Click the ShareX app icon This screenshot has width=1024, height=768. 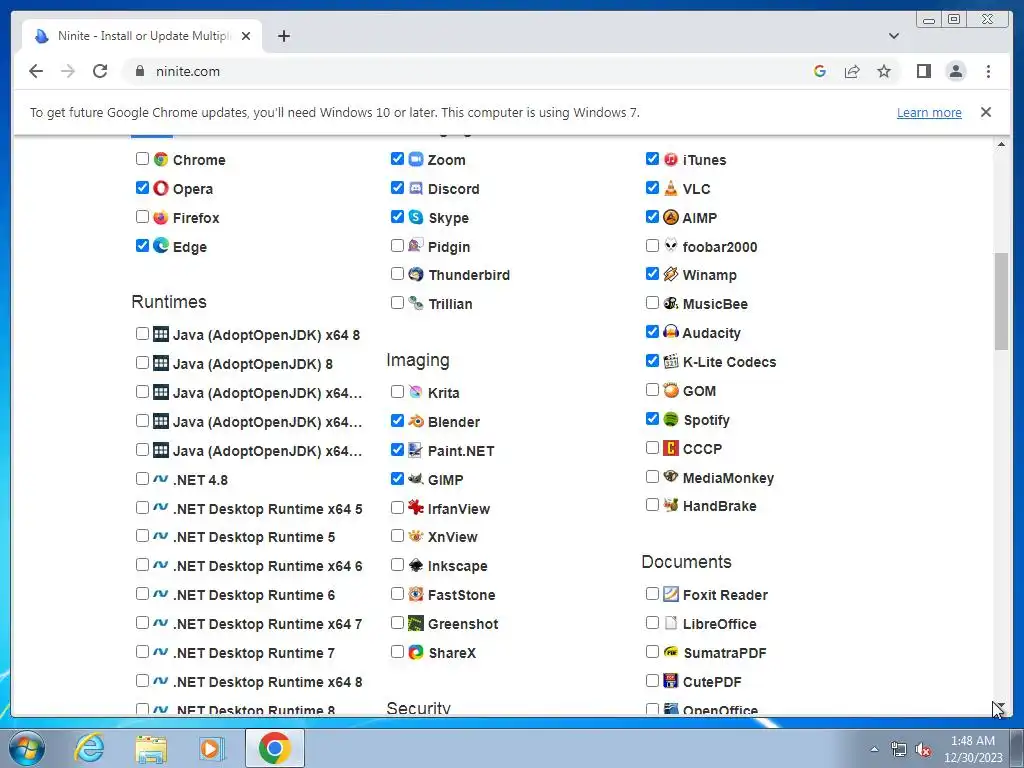point(416,652)
